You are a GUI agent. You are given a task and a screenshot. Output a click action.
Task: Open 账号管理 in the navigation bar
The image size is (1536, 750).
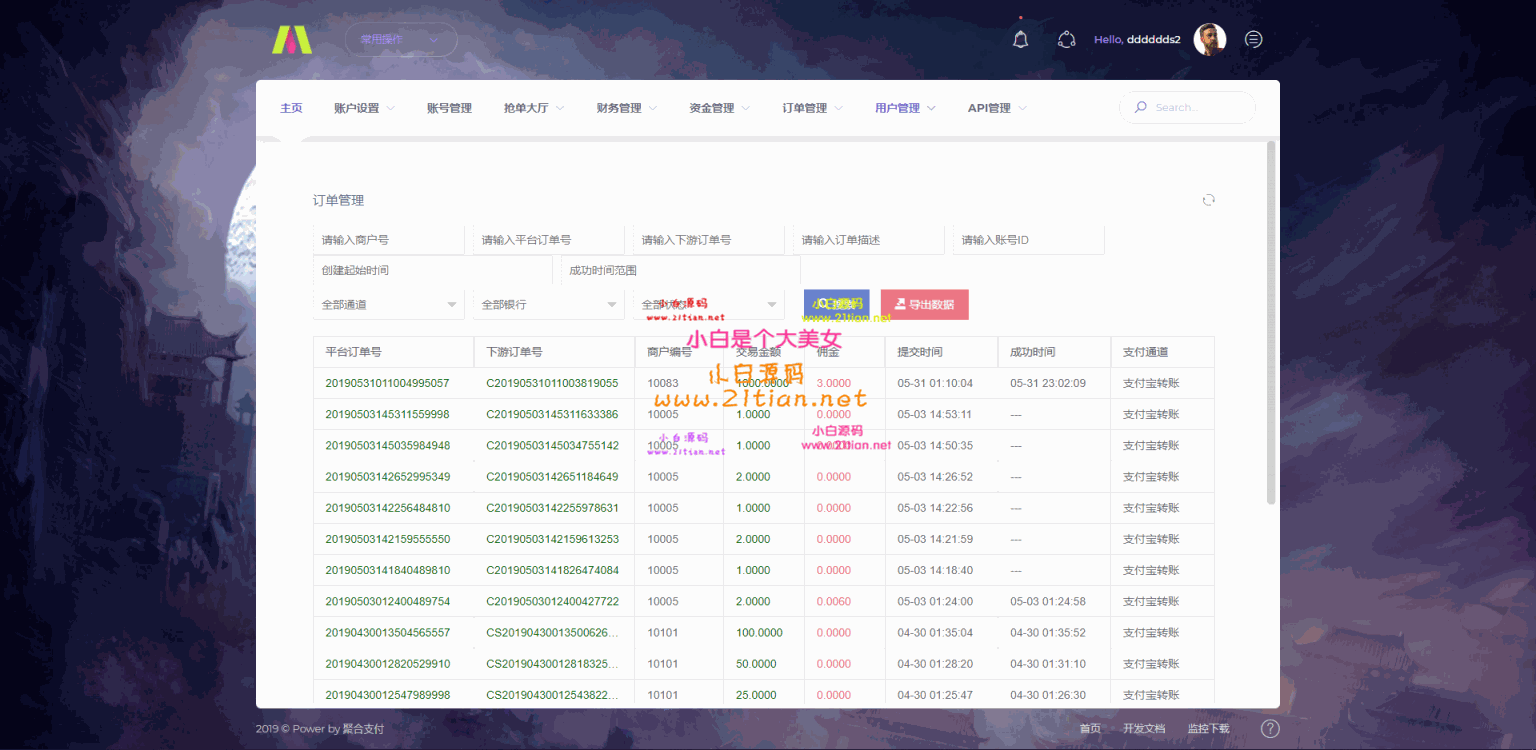tap(449, 108)
